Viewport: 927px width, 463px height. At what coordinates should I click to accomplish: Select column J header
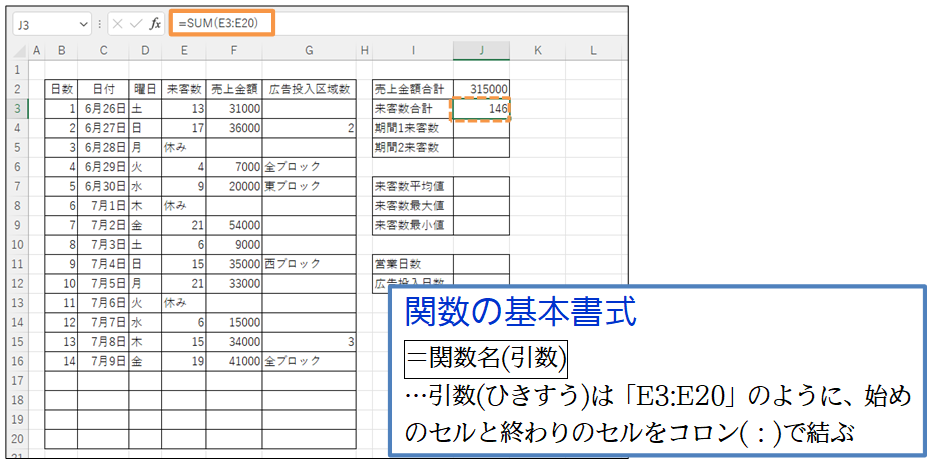(481, 50)
